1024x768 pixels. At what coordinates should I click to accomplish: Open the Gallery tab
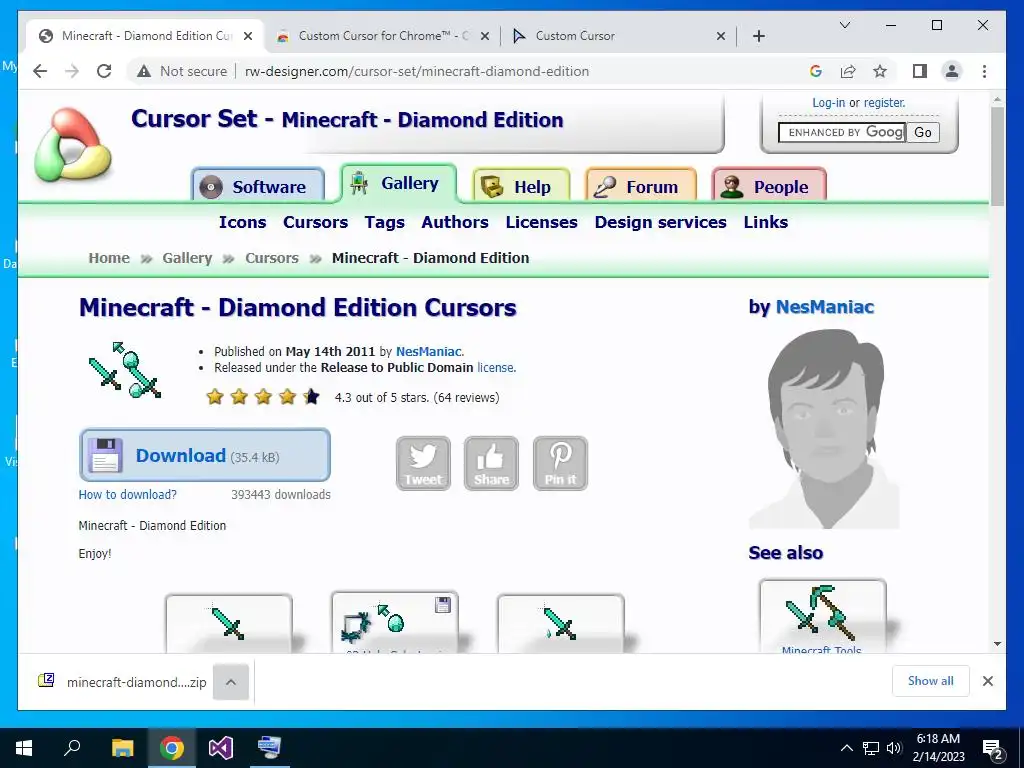coord(398,183)
